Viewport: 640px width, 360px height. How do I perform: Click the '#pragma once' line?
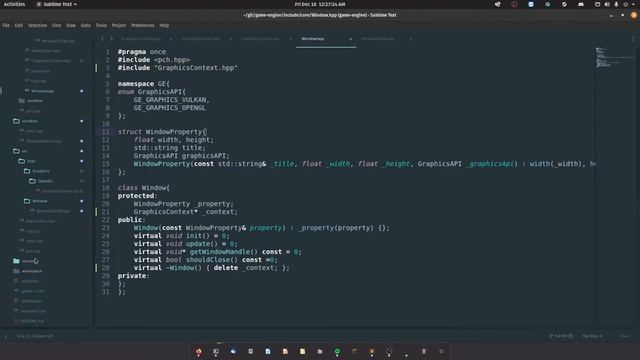click(142, 52)
